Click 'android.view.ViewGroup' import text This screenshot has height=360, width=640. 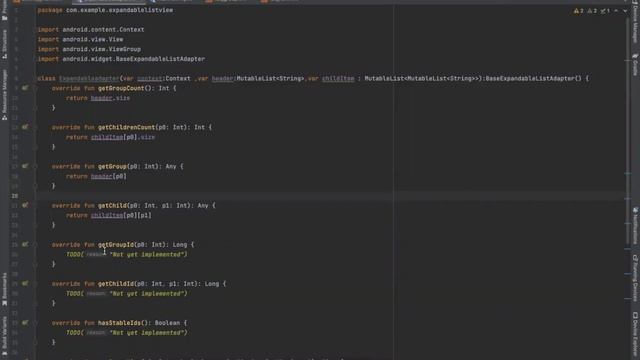102,49
